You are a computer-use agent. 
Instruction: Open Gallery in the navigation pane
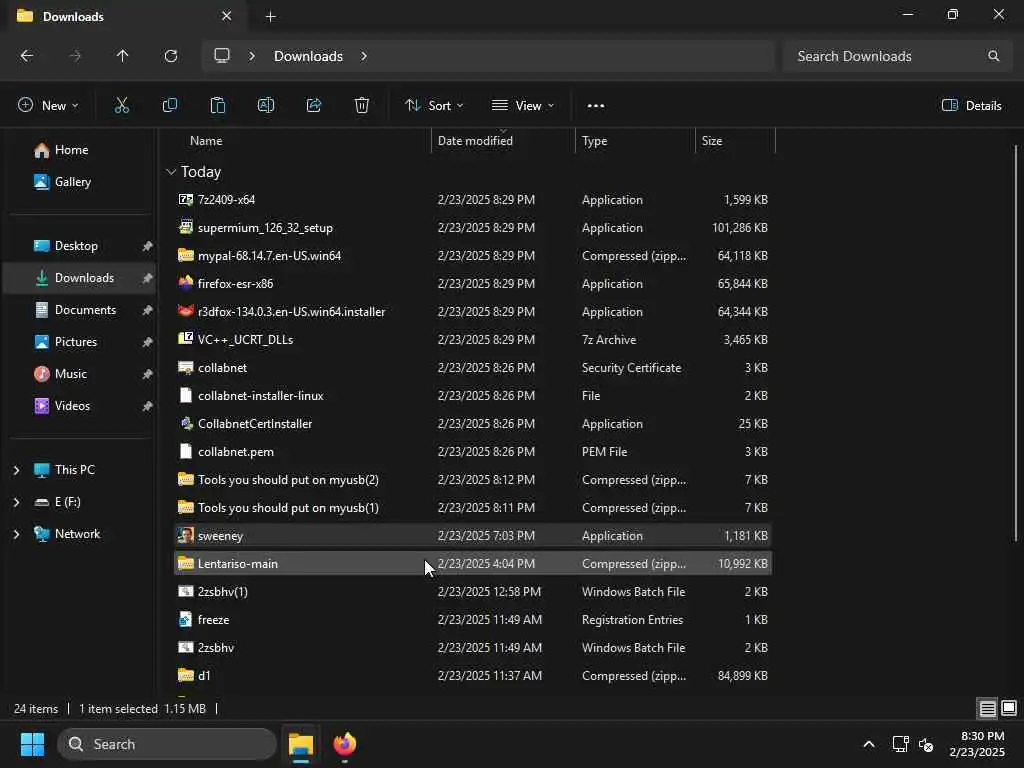pyautogui.click(x=63, y=182)
